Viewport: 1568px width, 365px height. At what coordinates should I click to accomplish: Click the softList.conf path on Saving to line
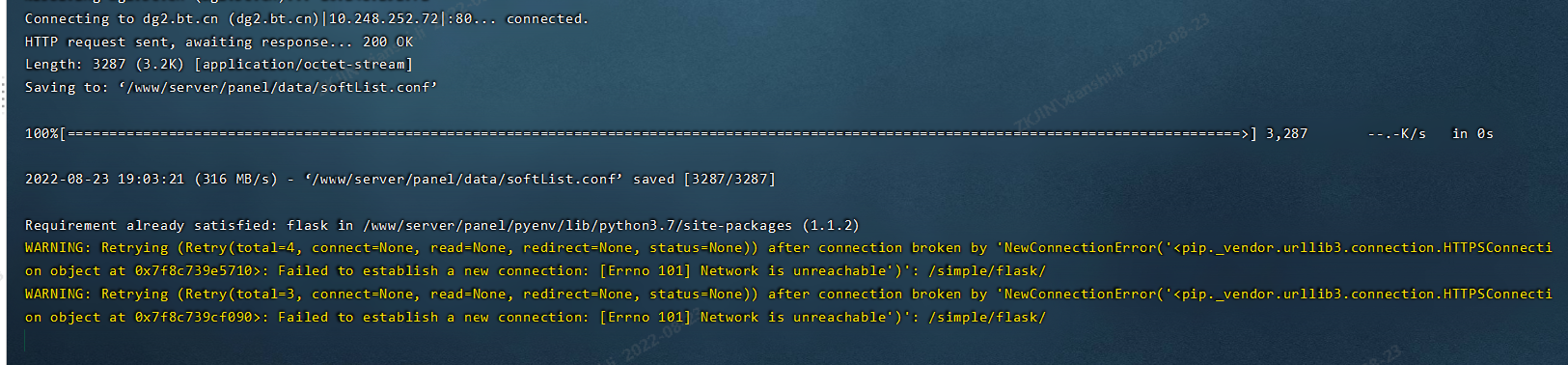[278, 88]
